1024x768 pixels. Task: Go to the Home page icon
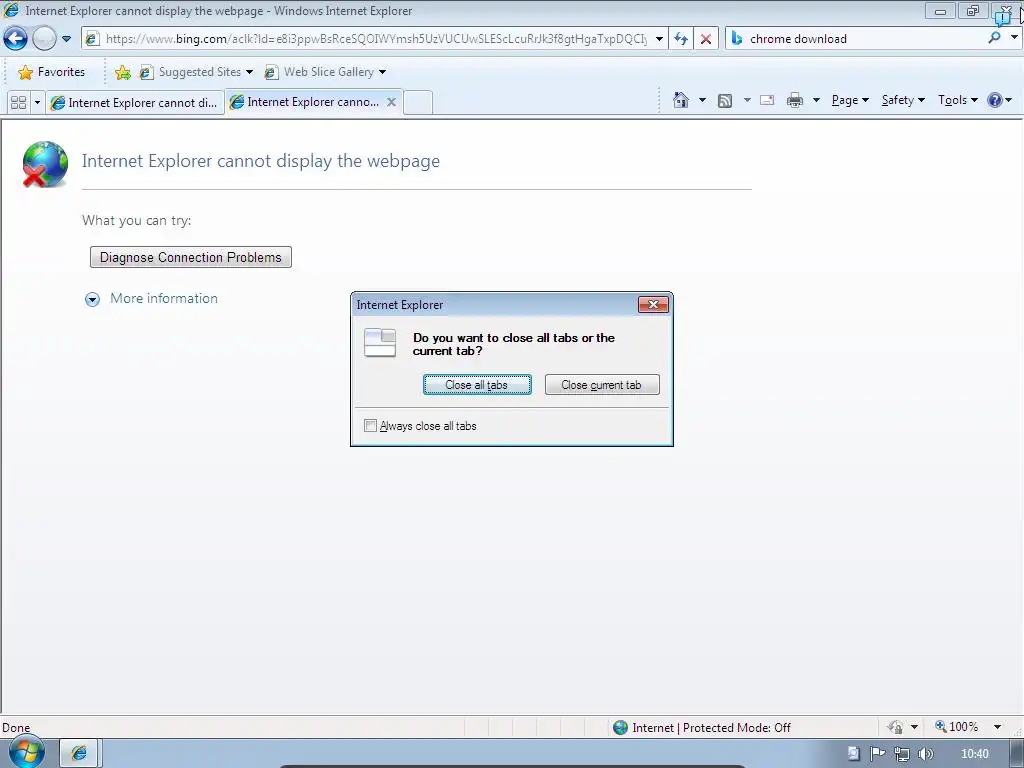point(680,100)
